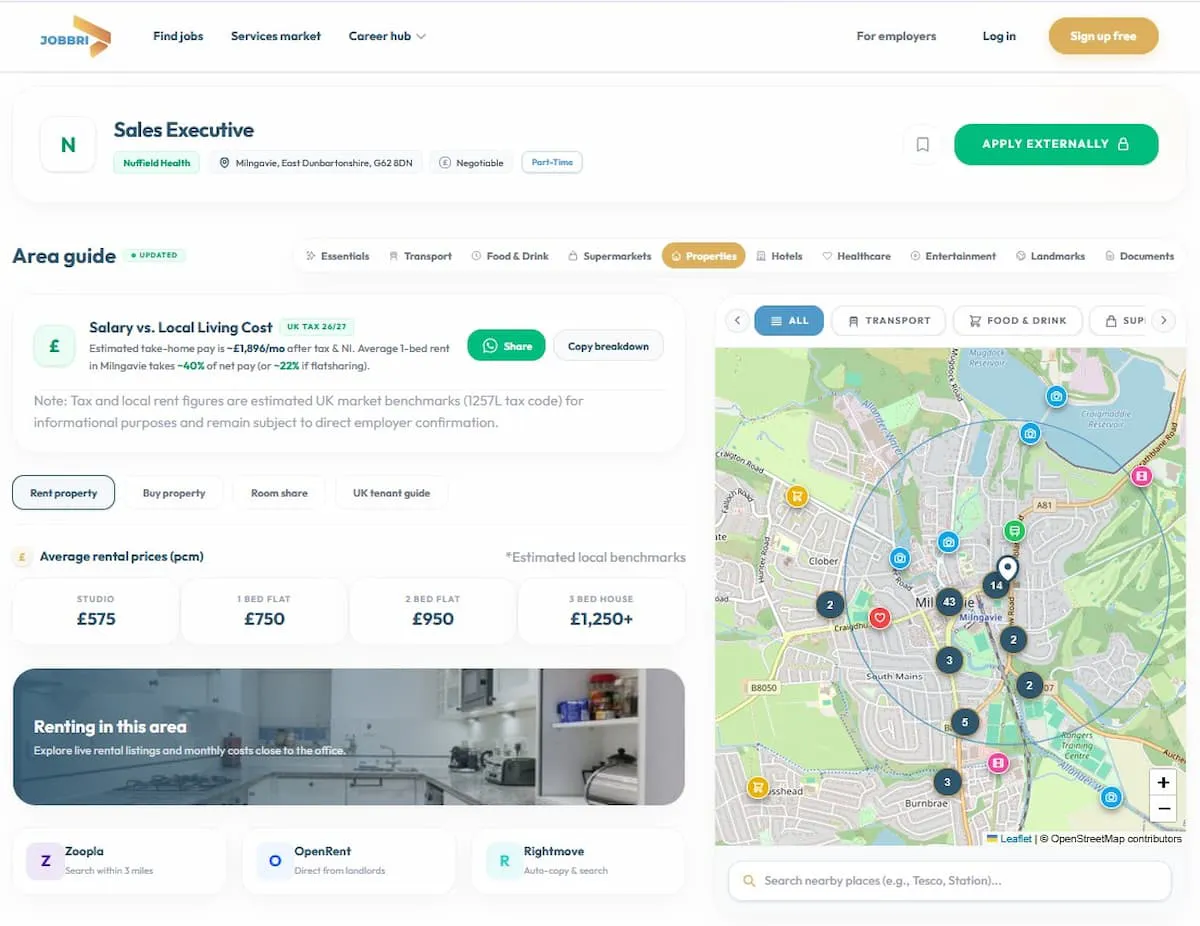Toggle the Food & Drink map filter
Viewport: 1200px width, 926px height.
point(1017,321)
